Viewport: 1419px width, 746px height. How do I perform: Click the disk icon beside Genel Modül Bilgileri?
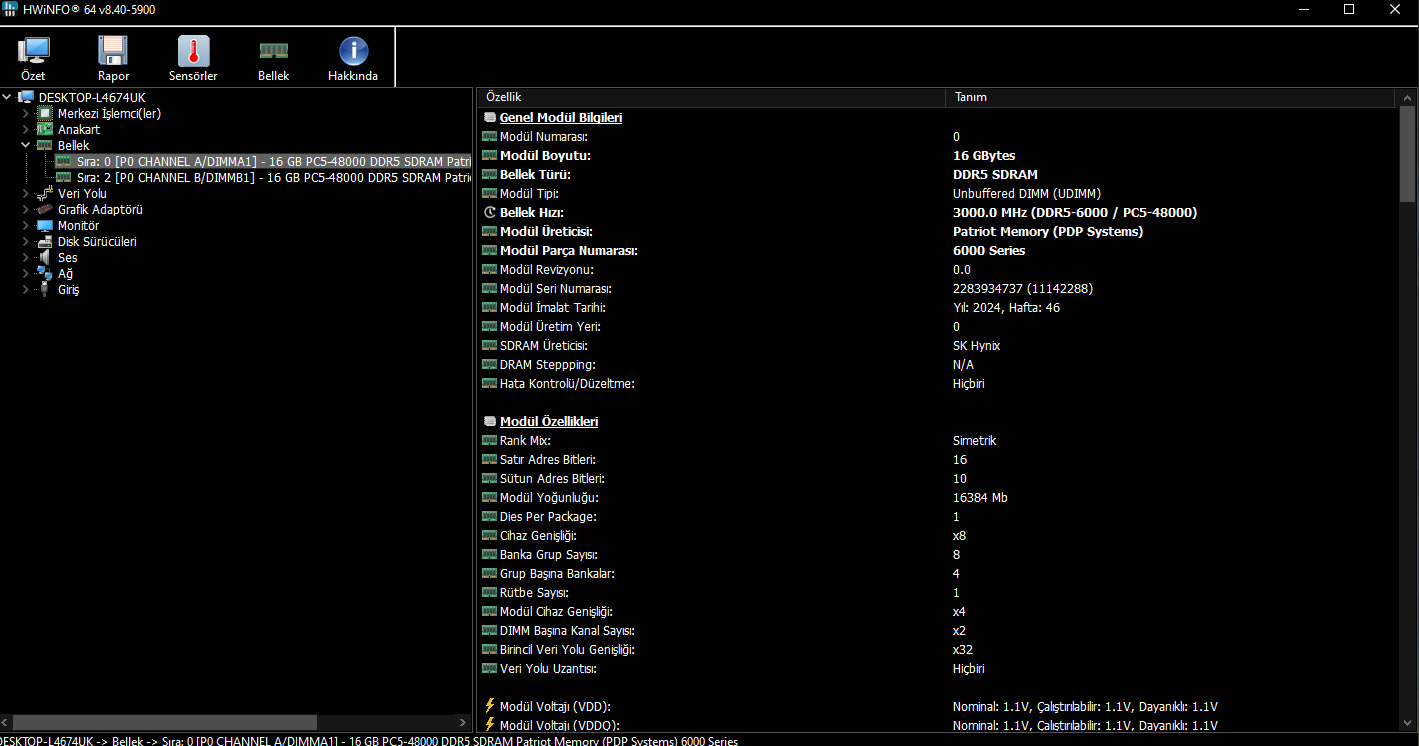[489, 118]
